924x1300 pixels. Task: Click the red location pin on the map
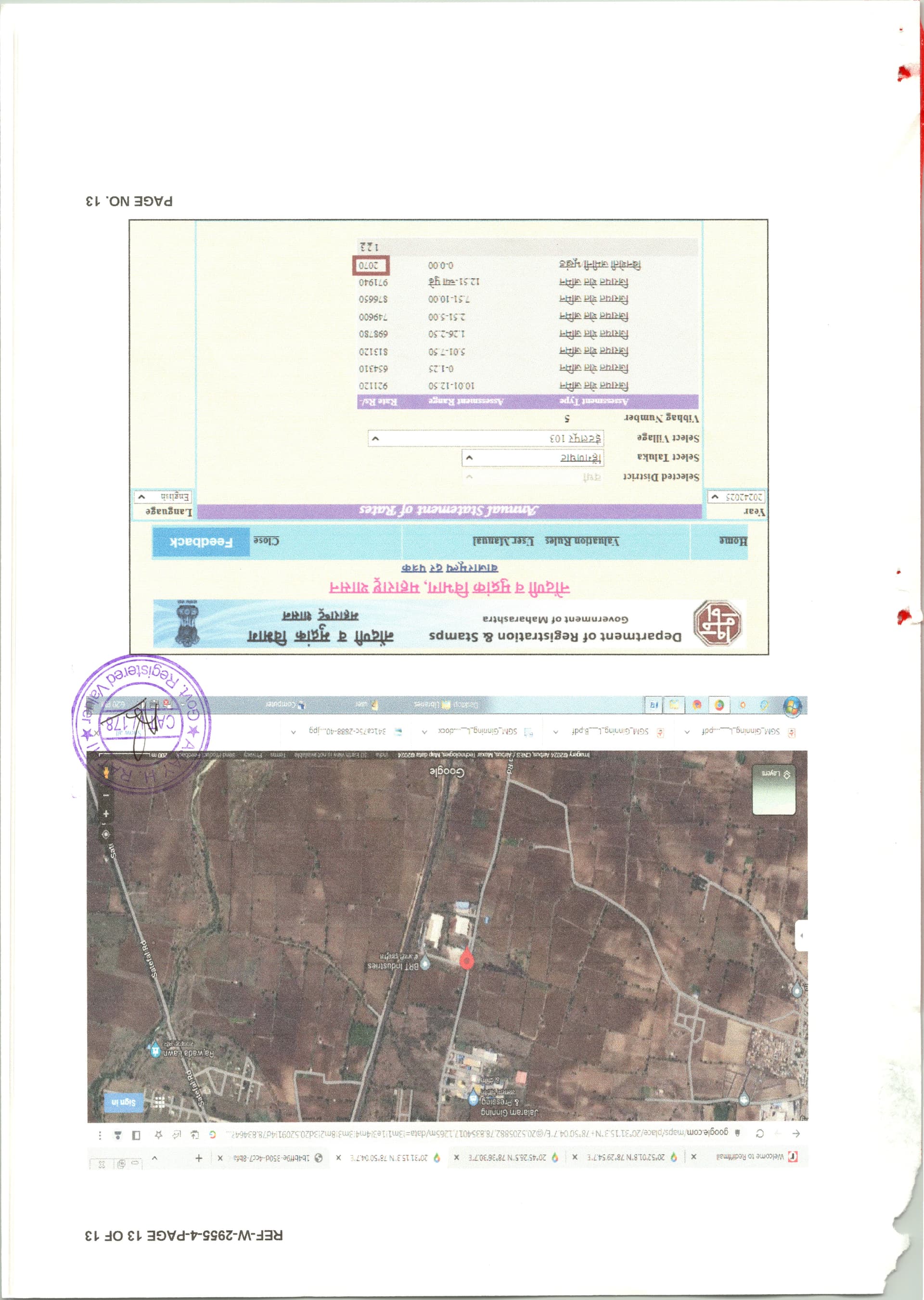466,958
